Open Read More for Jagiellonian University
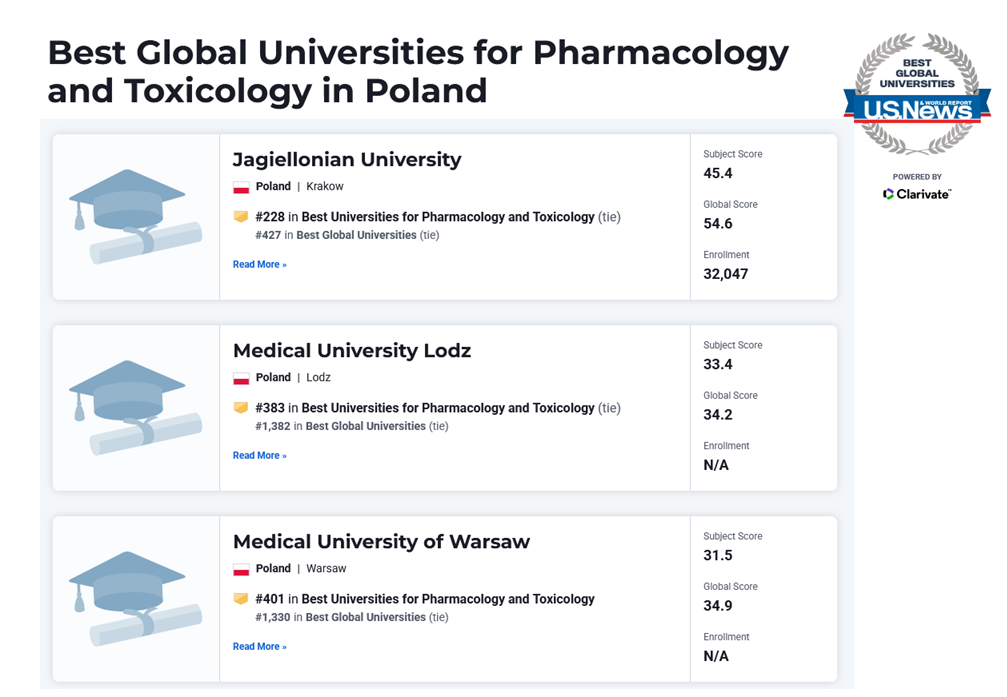The height and width of the screenshot is (697, 1007). (259, 264)
